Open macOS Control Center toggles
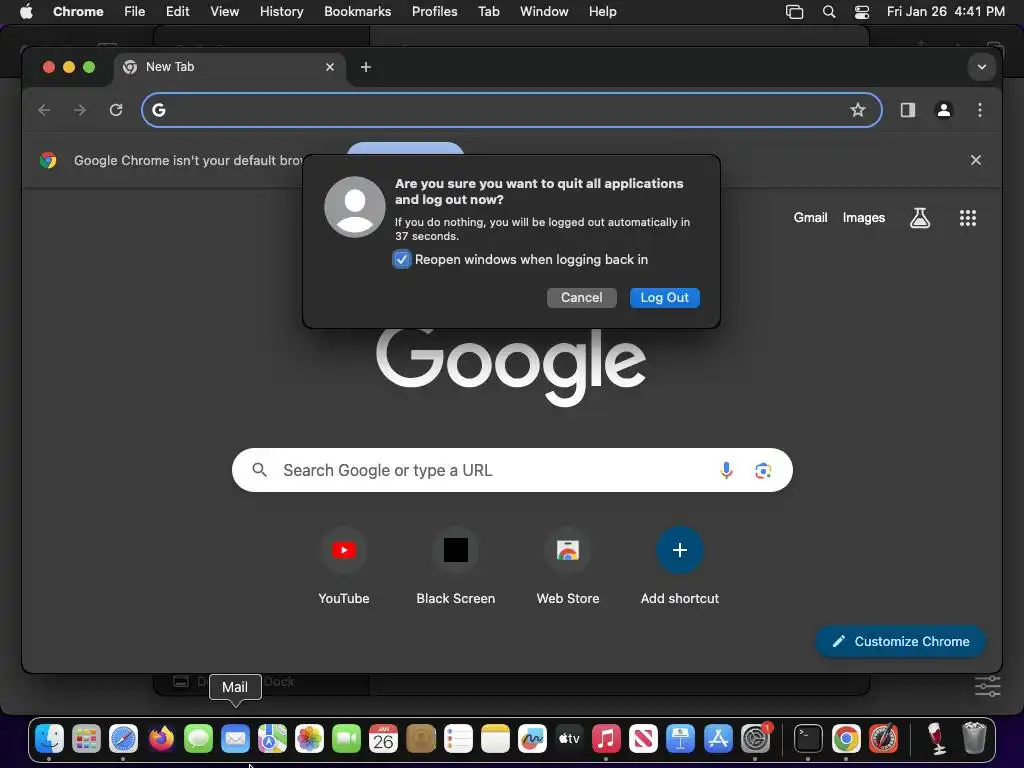 862,12
